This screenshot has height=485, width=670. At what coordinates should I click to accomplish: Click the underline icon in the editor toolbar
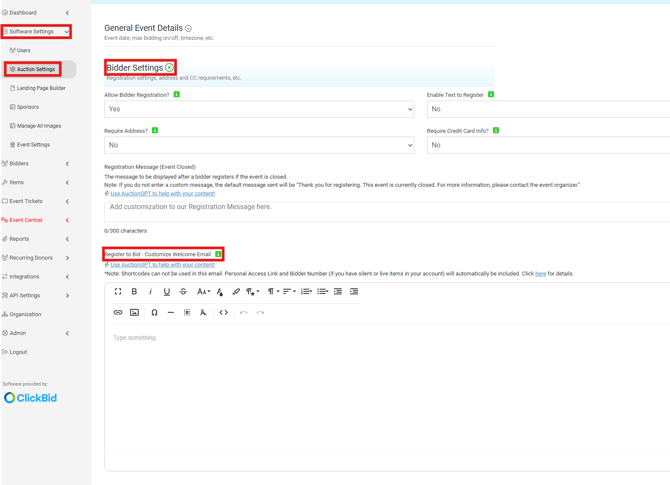click(167, 292)
